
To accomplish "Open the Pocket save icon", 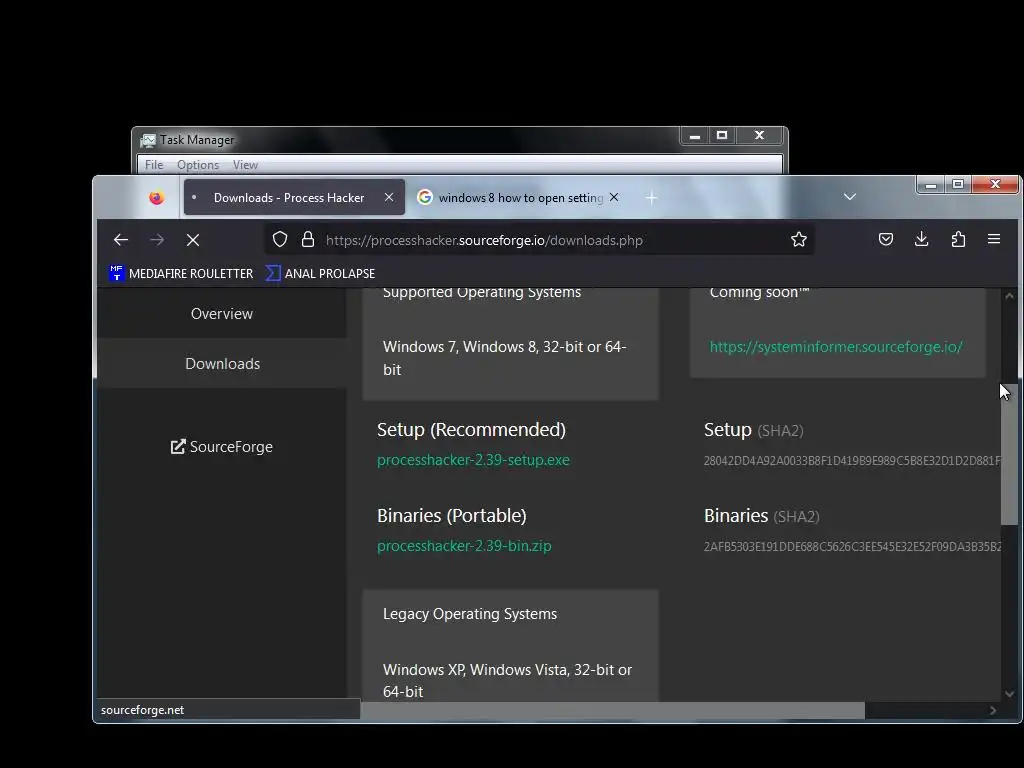I will pyautogui.click(x=886, y=240).
